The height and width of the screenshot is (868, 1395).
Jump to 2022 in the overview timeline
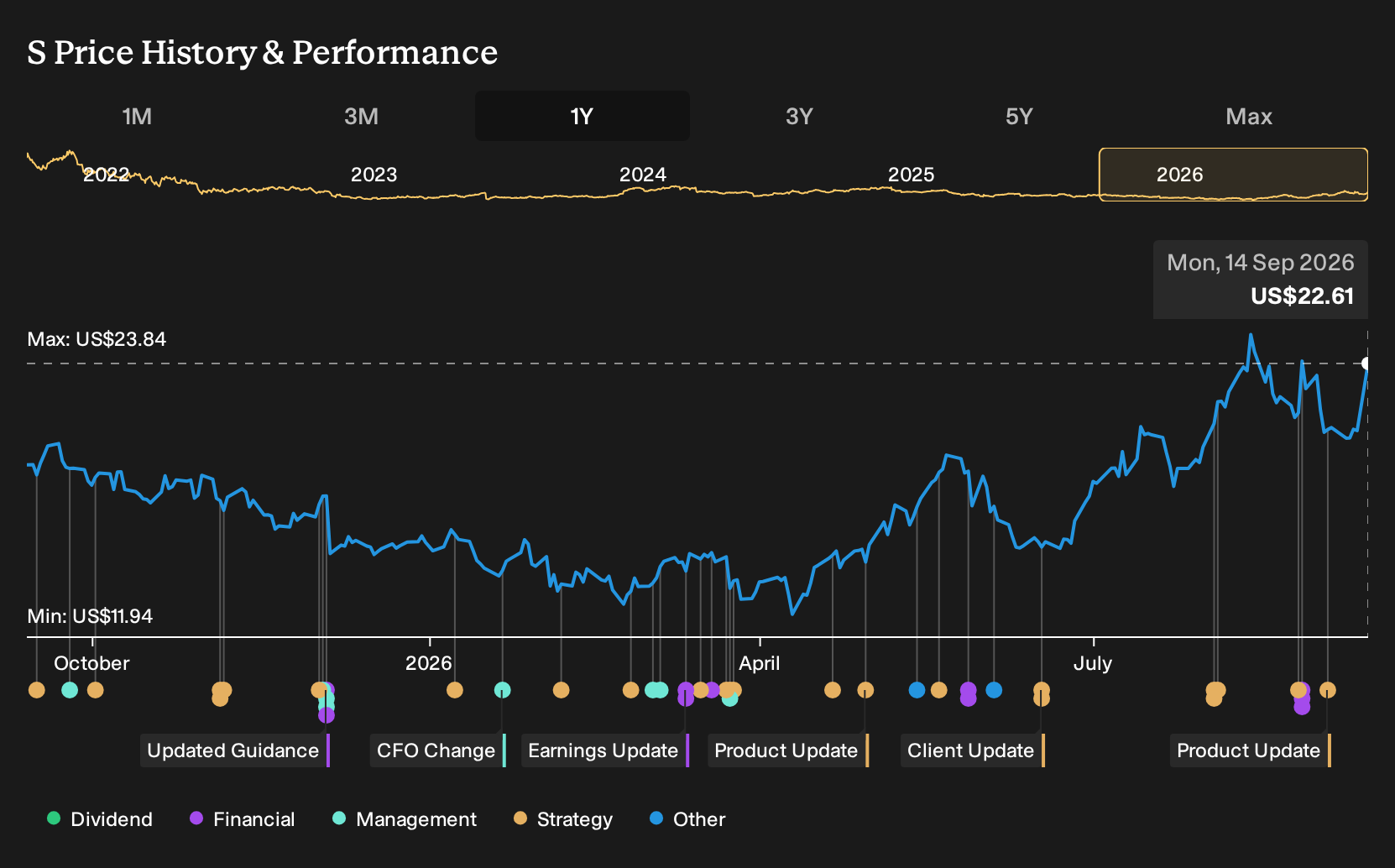(x=106, y=175)
